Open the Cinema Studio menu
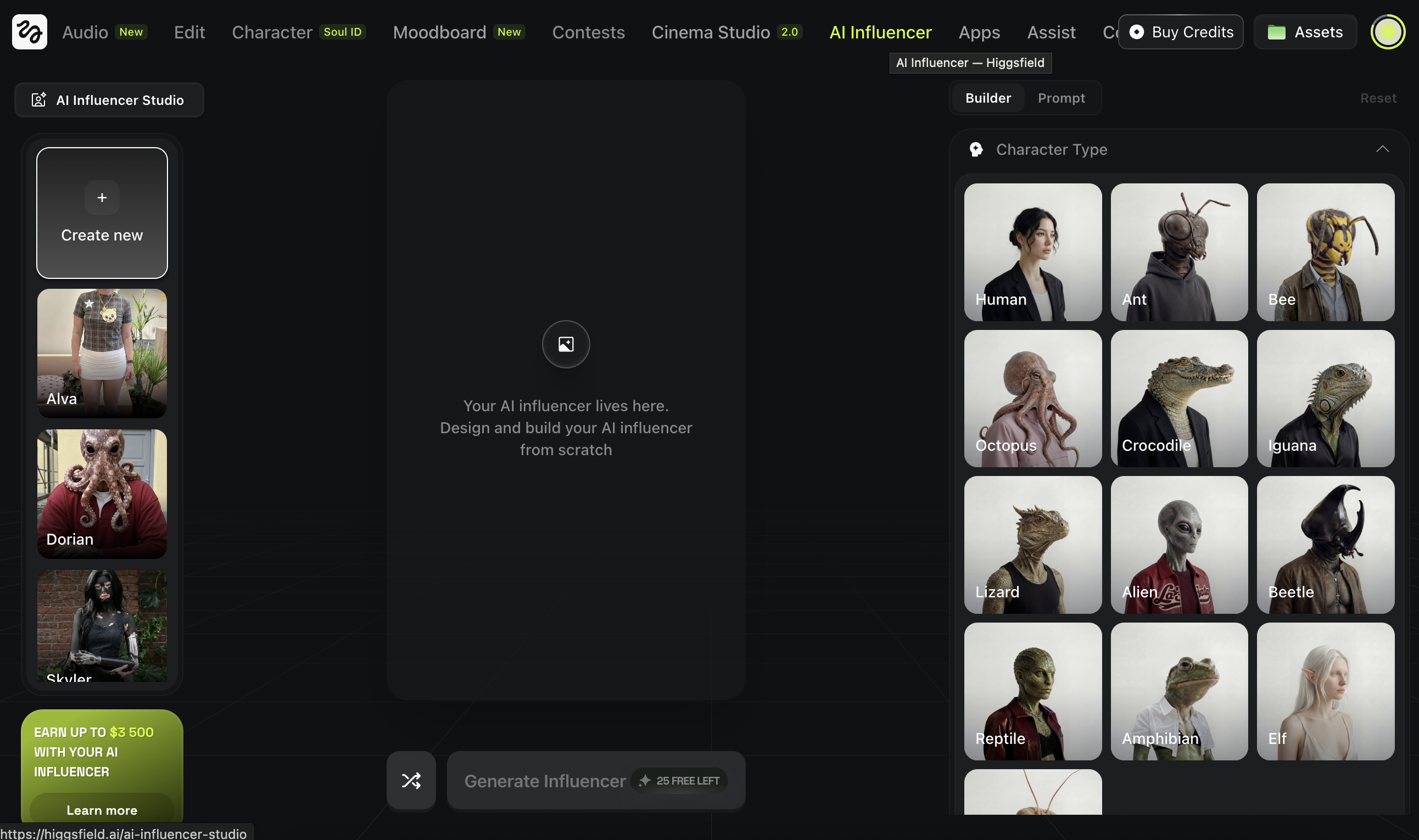1419x840 pixels. click(711, 32)
